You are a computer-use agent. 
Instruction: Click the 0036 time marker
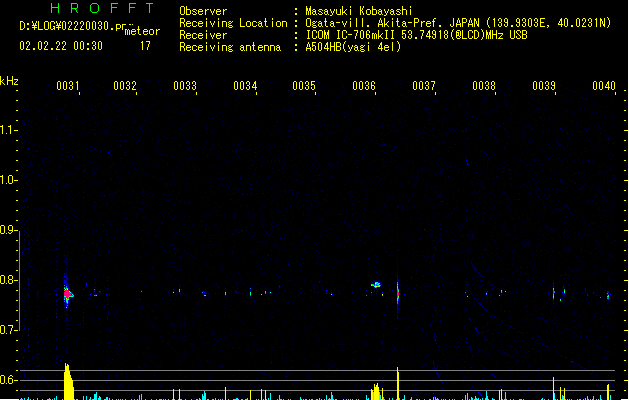tap(364, 86)
